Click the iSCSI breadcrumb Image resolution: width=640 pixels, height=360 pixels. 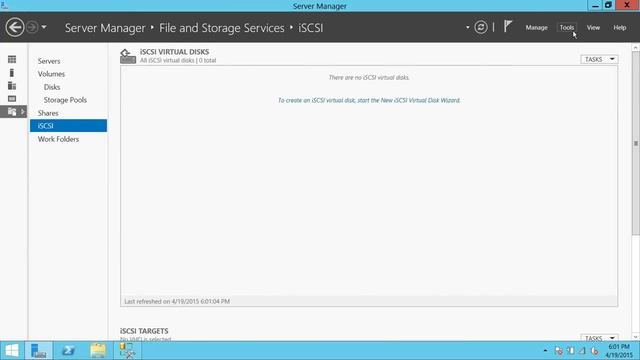[311, 28]
